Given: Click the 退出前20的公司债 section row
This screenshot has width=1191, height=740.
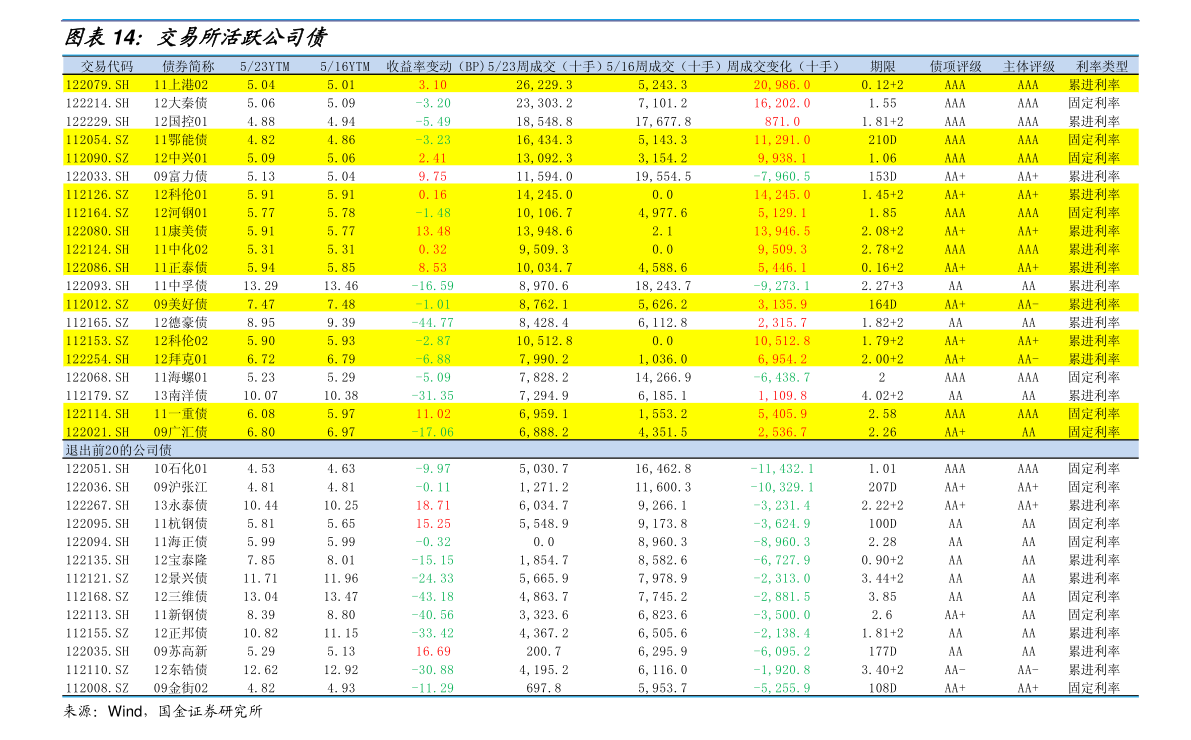Looking at the screenshot, I should [118, 450].
